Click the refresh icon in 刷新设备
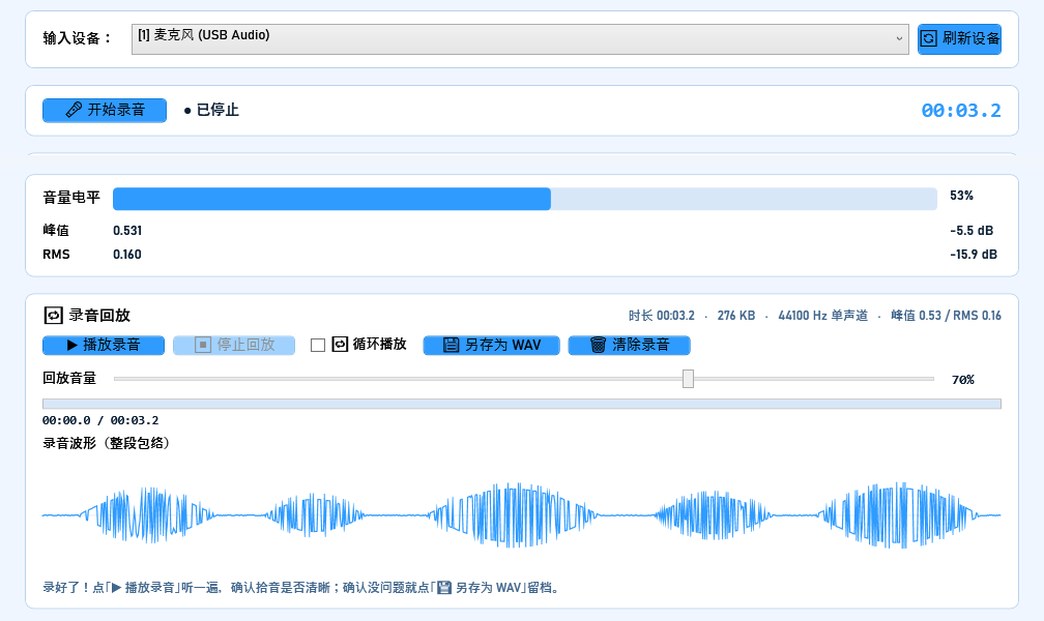 (928, 39)
